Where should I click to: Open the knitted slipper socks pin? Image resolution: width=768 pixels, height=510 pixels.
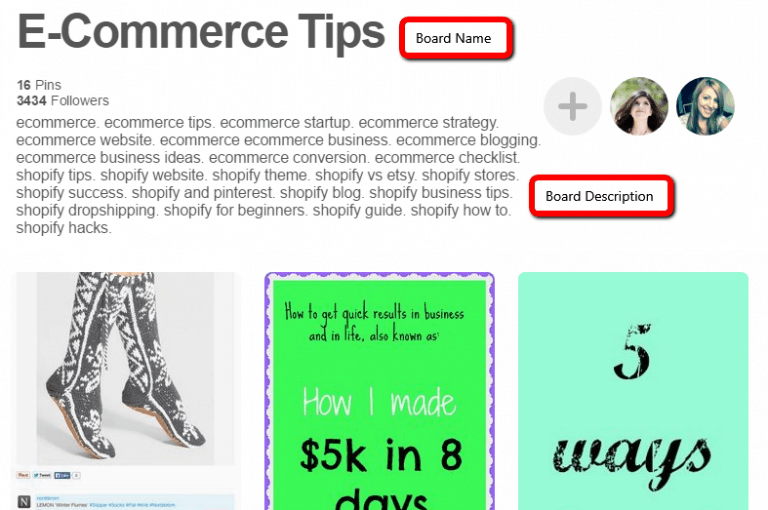point(125,368)
